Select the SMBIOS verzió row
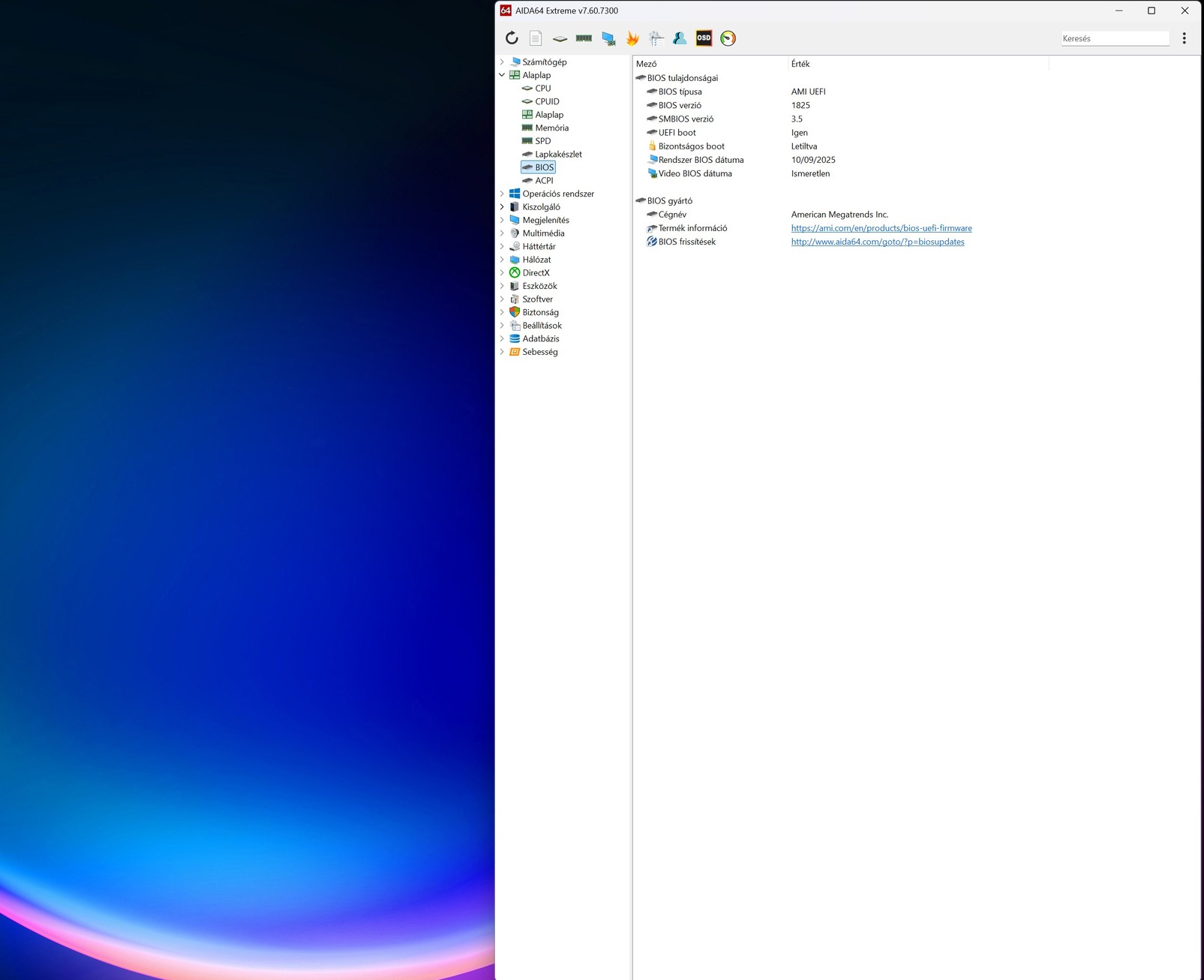Viewport: 1204px width, 980px height. pyautogui.click(x=916, y=119)
